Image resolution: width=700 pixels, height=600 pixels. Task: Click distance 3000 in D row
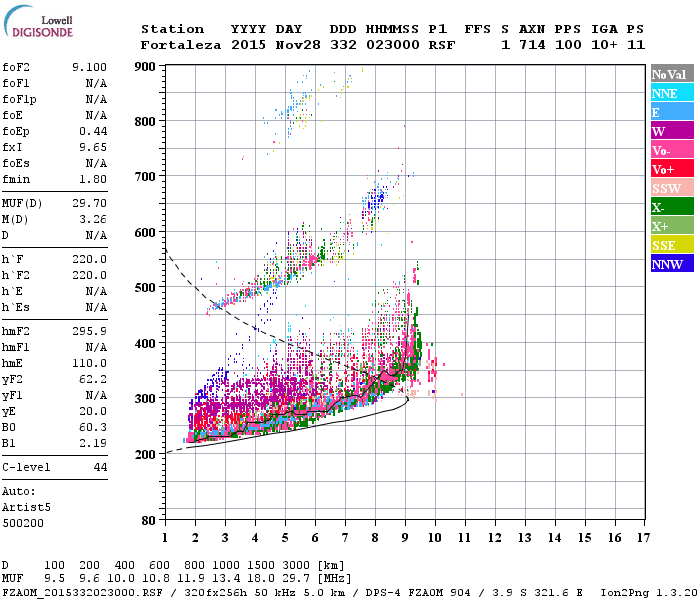tap(296, 565)
